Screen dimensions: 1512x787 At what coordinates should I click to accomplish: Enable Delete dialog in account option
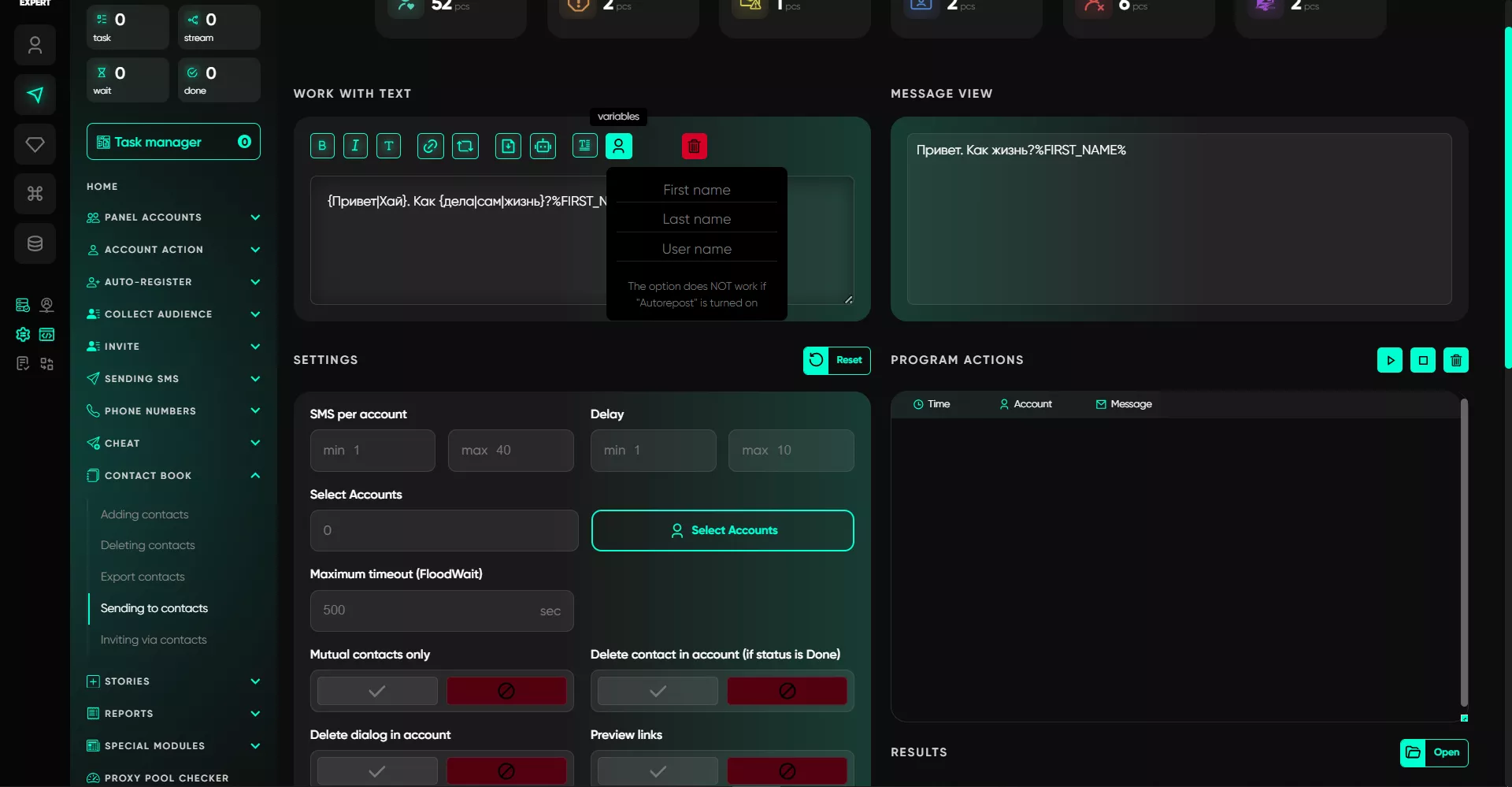click(x=377, y=771)
